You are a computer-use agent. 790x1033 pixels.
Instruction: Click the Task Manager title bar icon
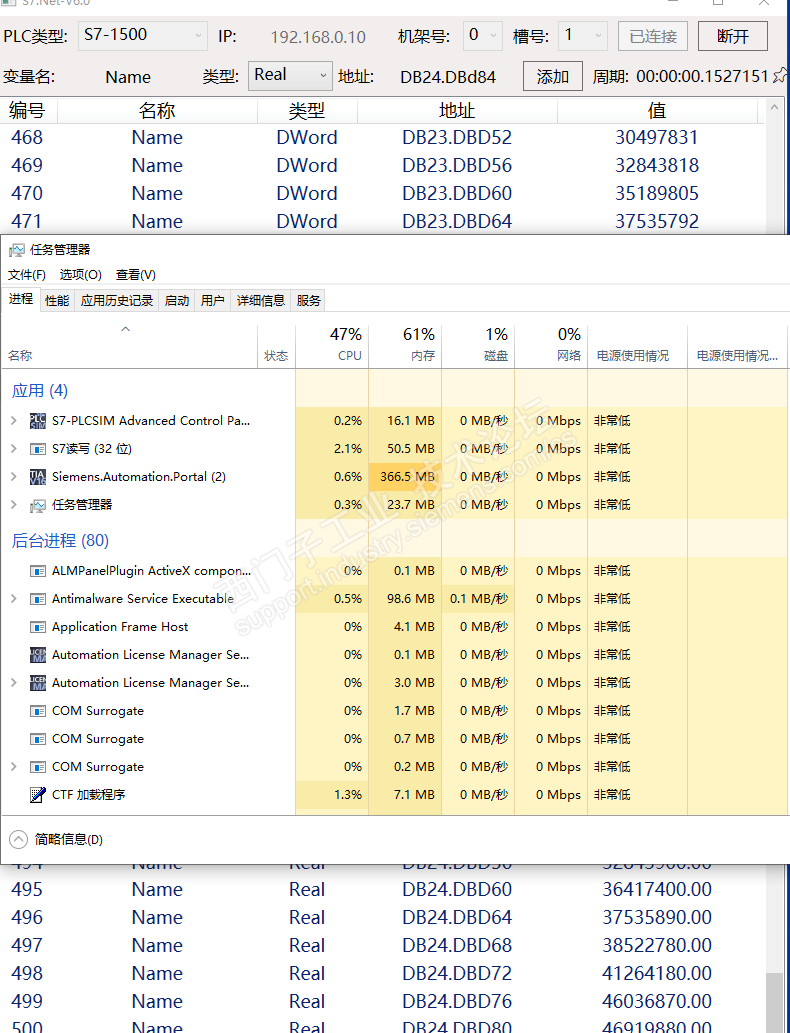(x=16, y=250)
